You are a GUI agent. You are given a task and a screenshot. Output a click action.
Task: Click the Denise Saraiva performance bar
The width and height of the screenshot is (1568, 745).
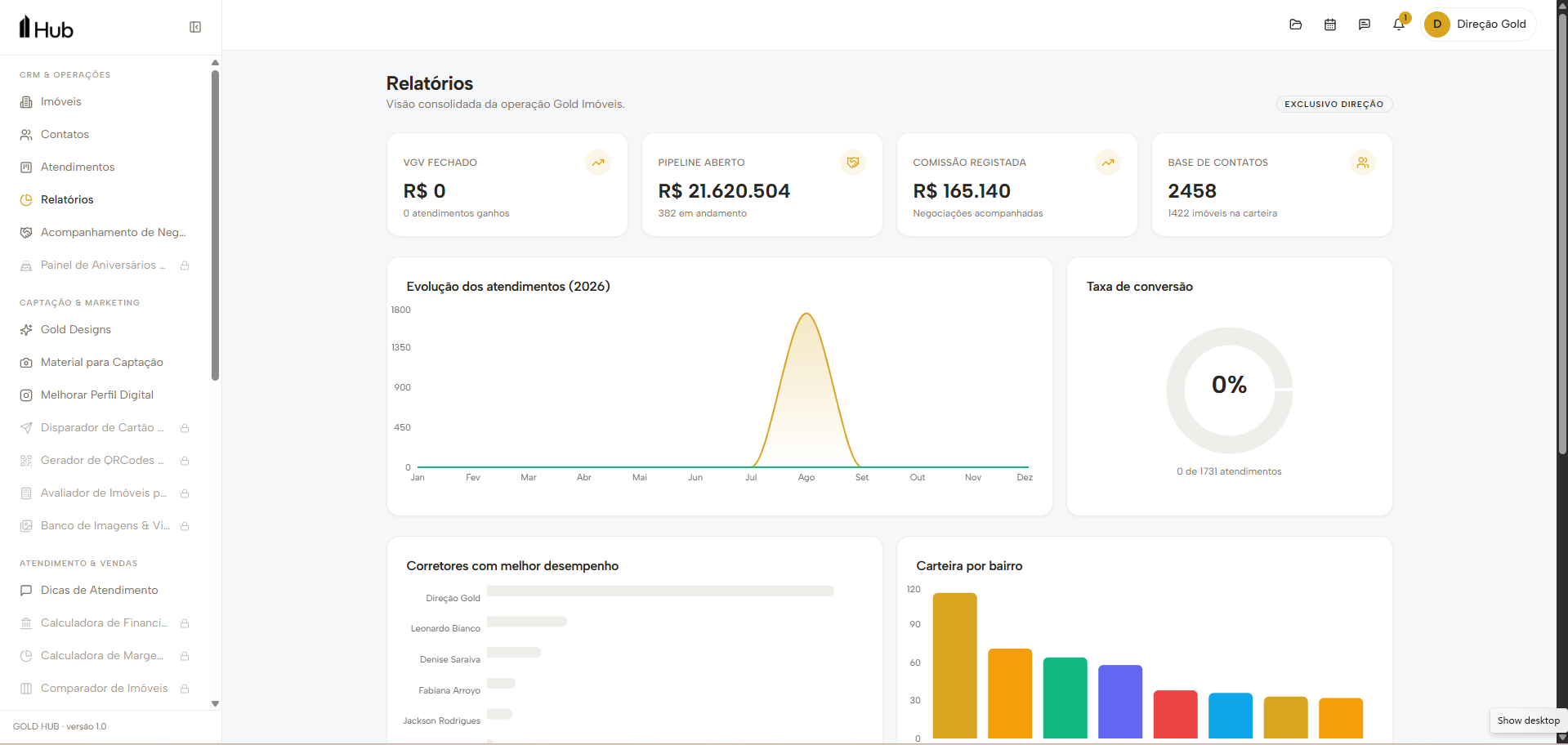click(514, 652)
